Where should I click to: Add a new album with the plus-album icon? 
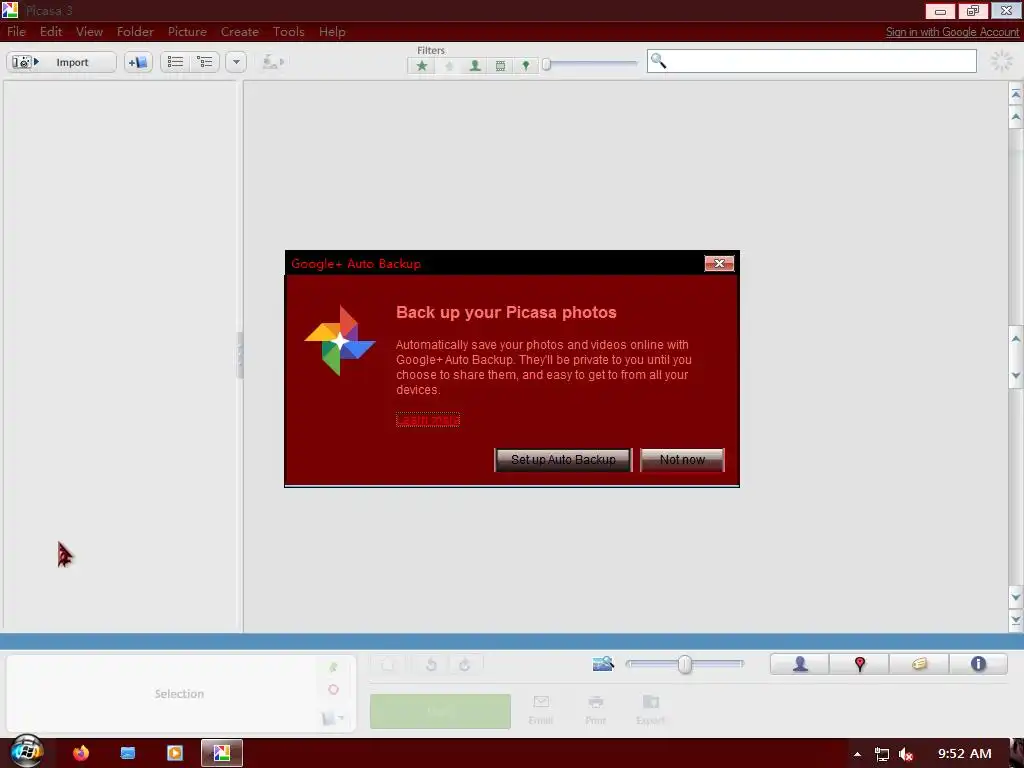point(138,62)
